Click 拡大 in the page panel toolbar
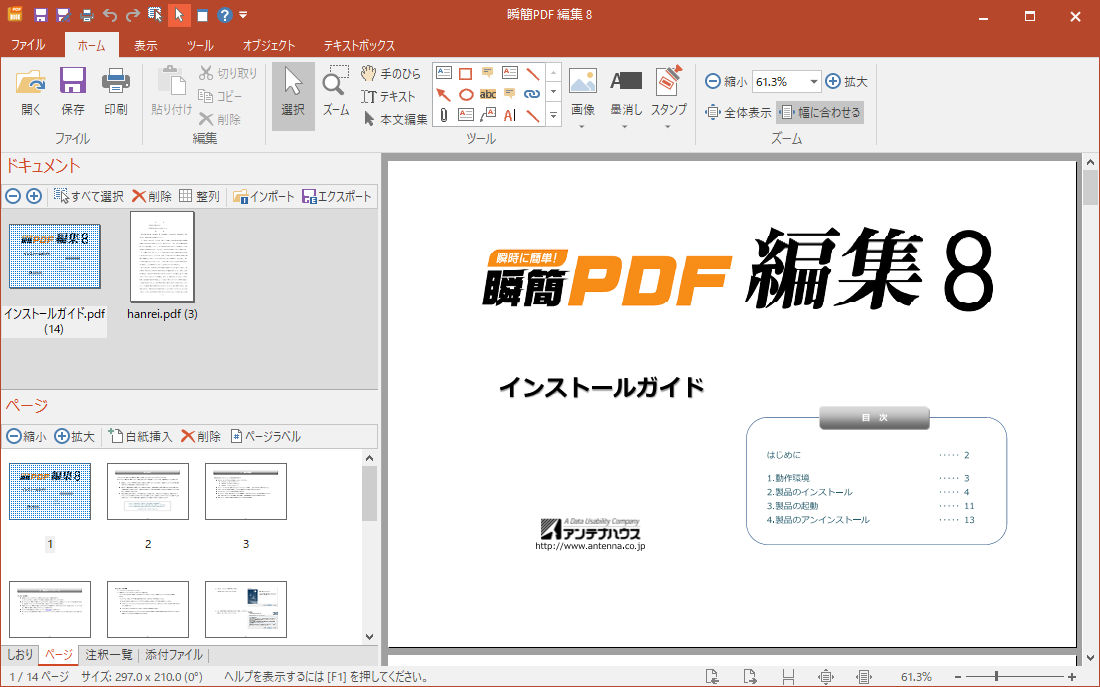 point(74,436)
